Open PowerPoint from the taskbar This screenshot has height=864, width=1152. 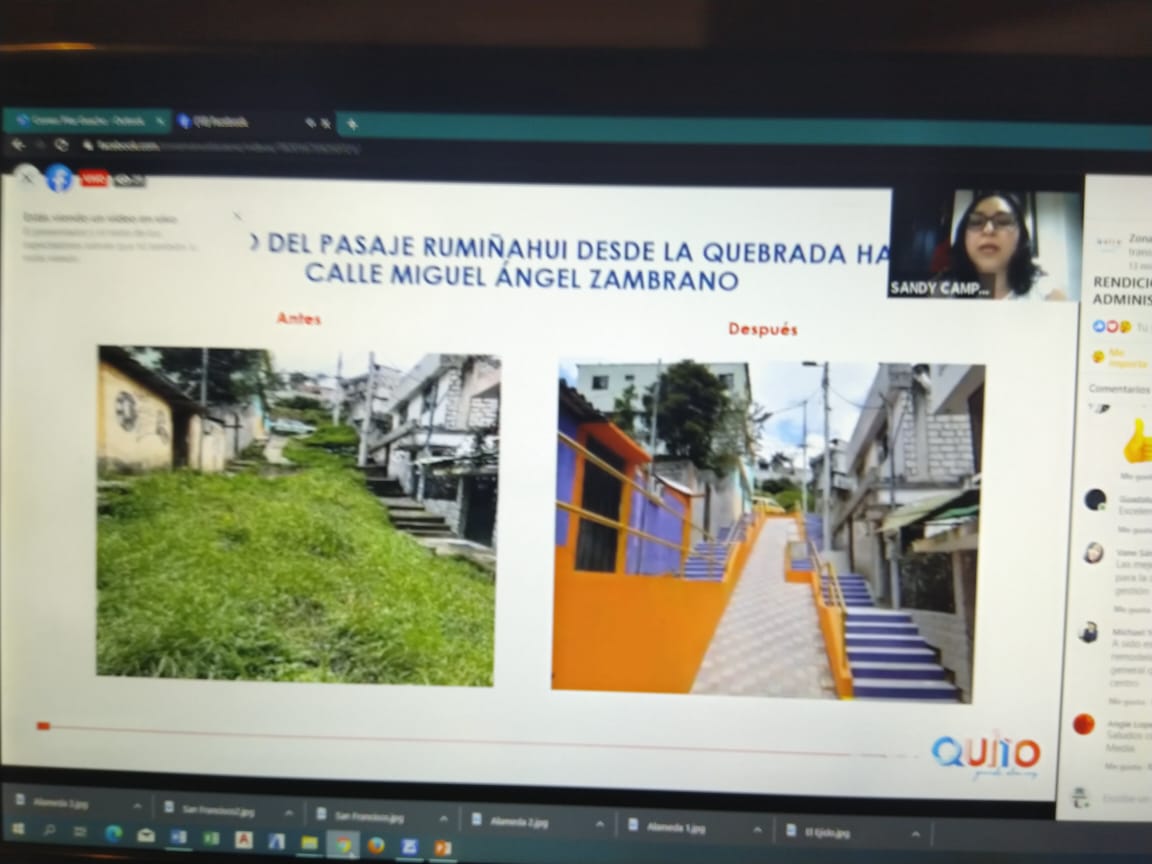coord(441,847)
